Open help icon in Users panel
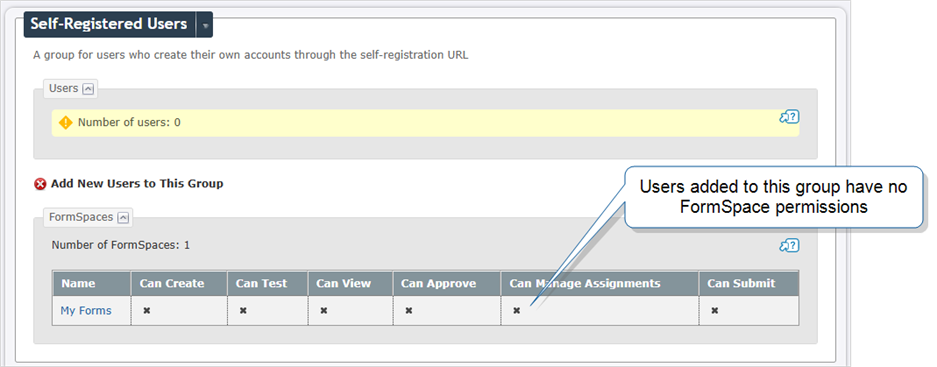Screen dimensions: 937x367 789,117
